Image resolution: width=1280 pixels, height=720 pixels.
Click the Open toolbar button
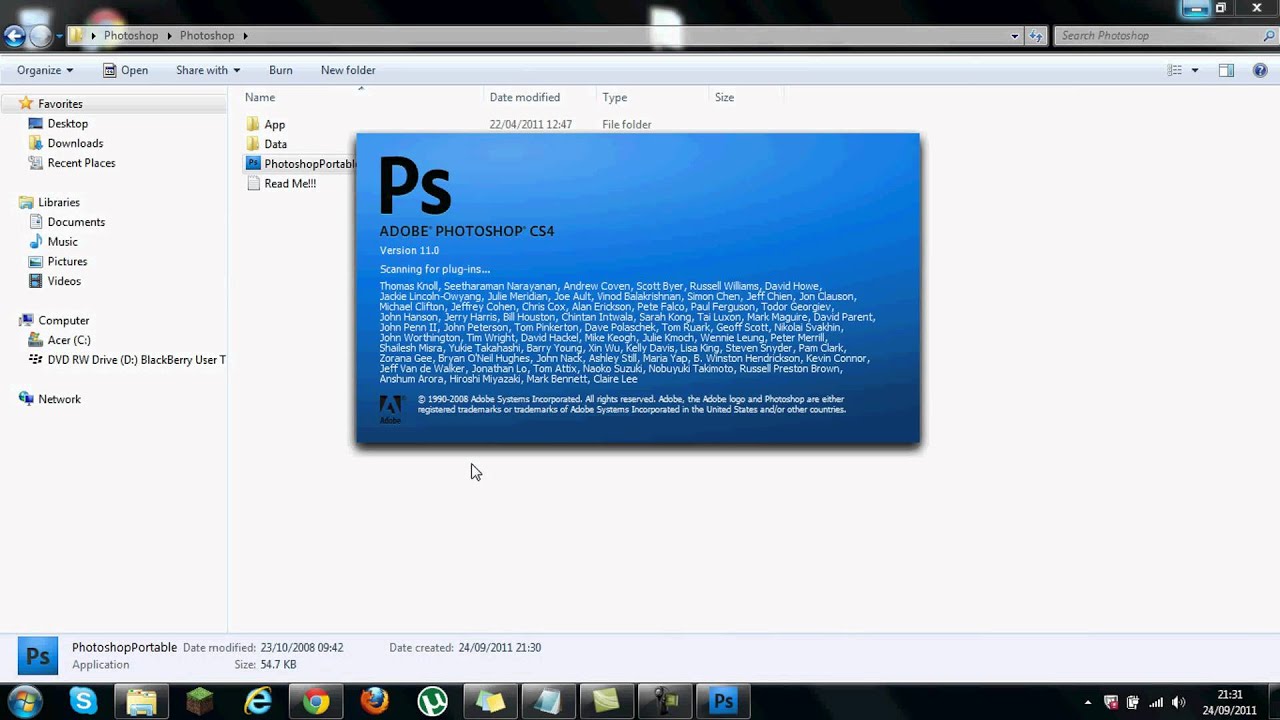(125, 70)
